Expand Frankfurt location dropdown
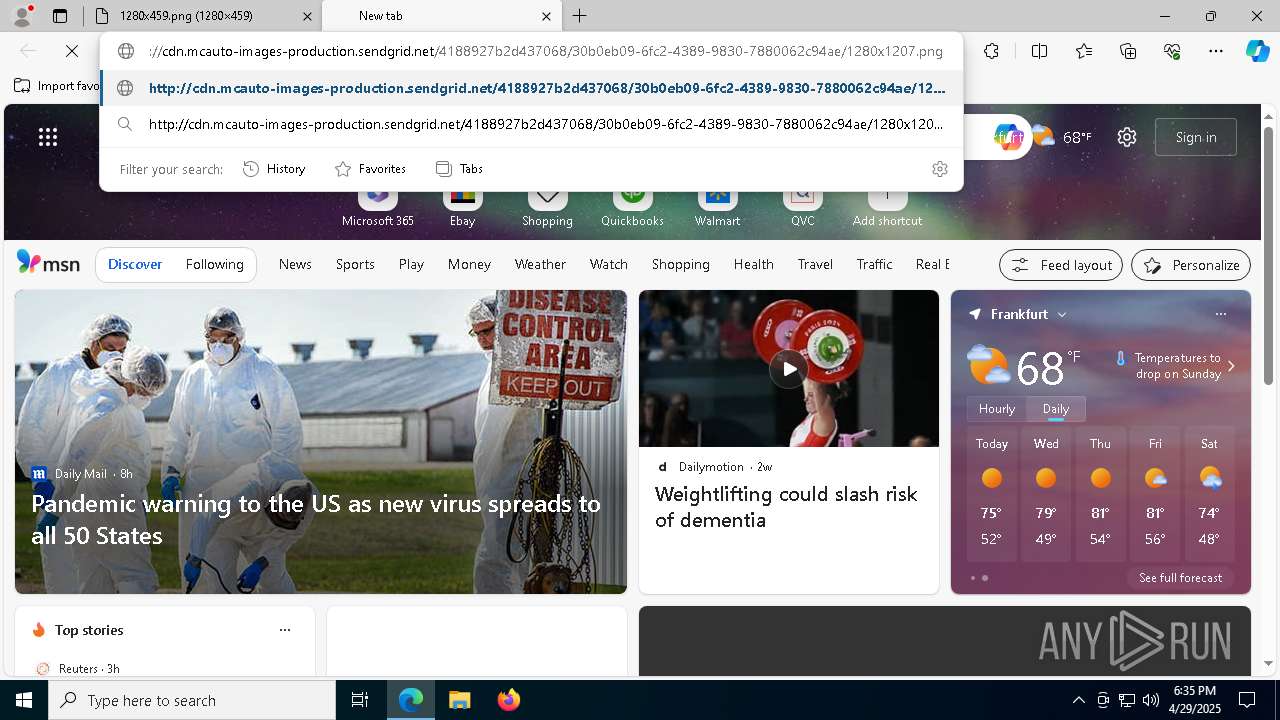 coord(1062,314)
